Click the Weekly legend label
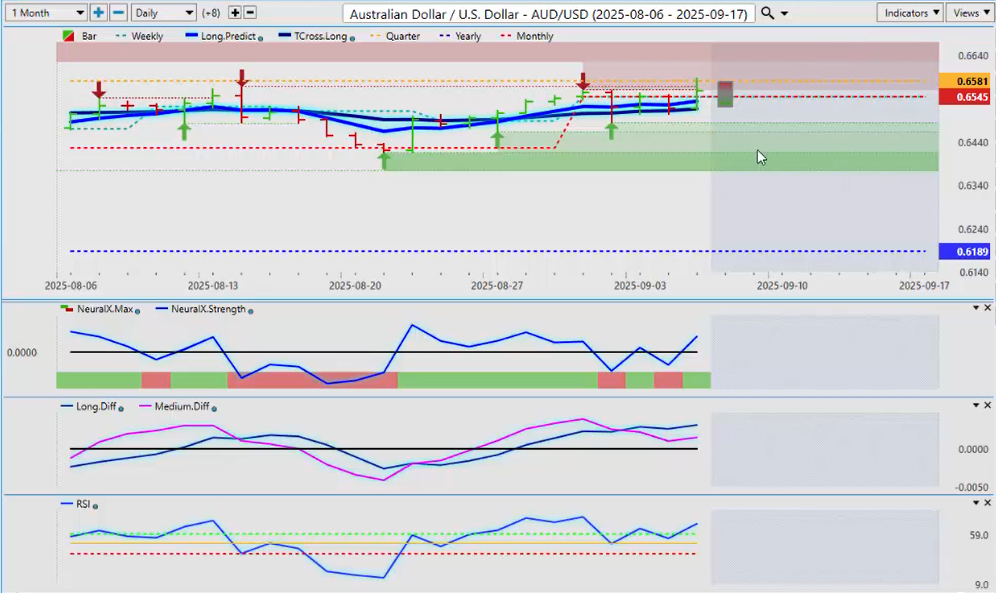This screenshot has height=593, width=996. tap(147, 36)
